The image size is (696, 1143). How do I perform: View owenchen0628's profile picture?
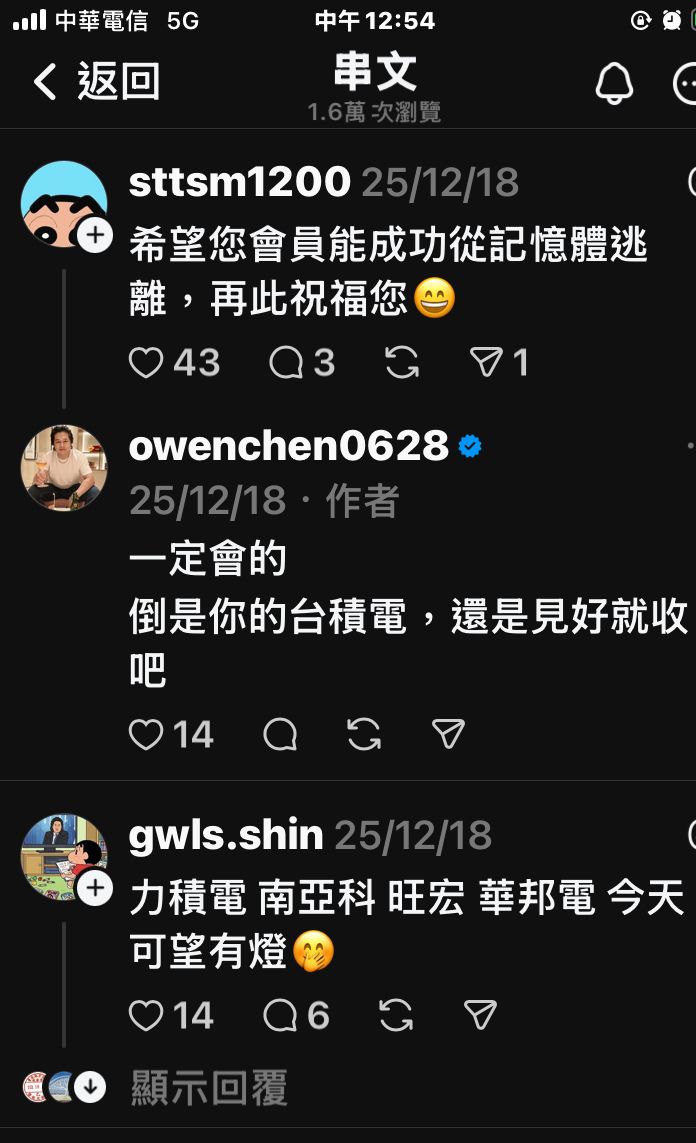[64, 468]
